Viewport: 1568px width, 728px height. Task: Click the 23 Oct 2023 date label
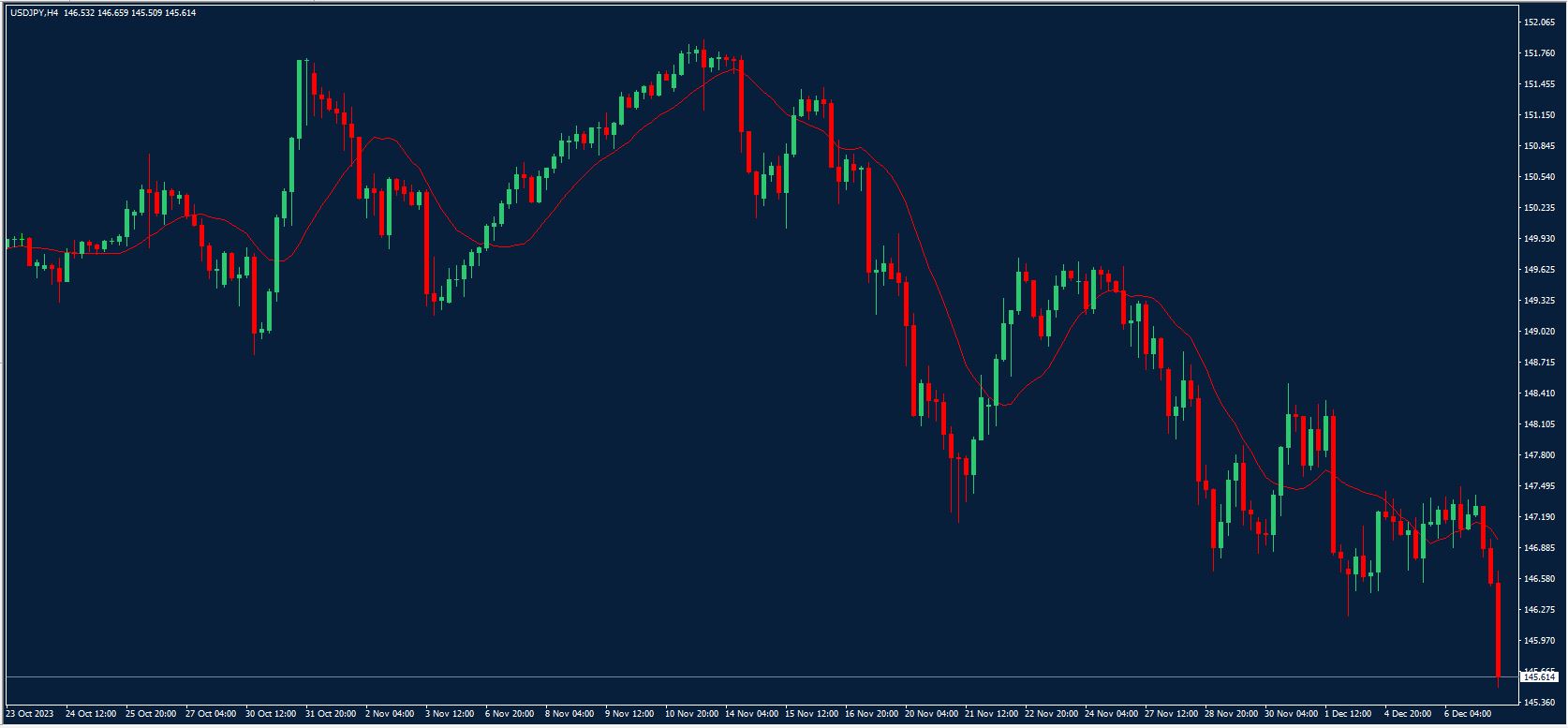(29, 714)
